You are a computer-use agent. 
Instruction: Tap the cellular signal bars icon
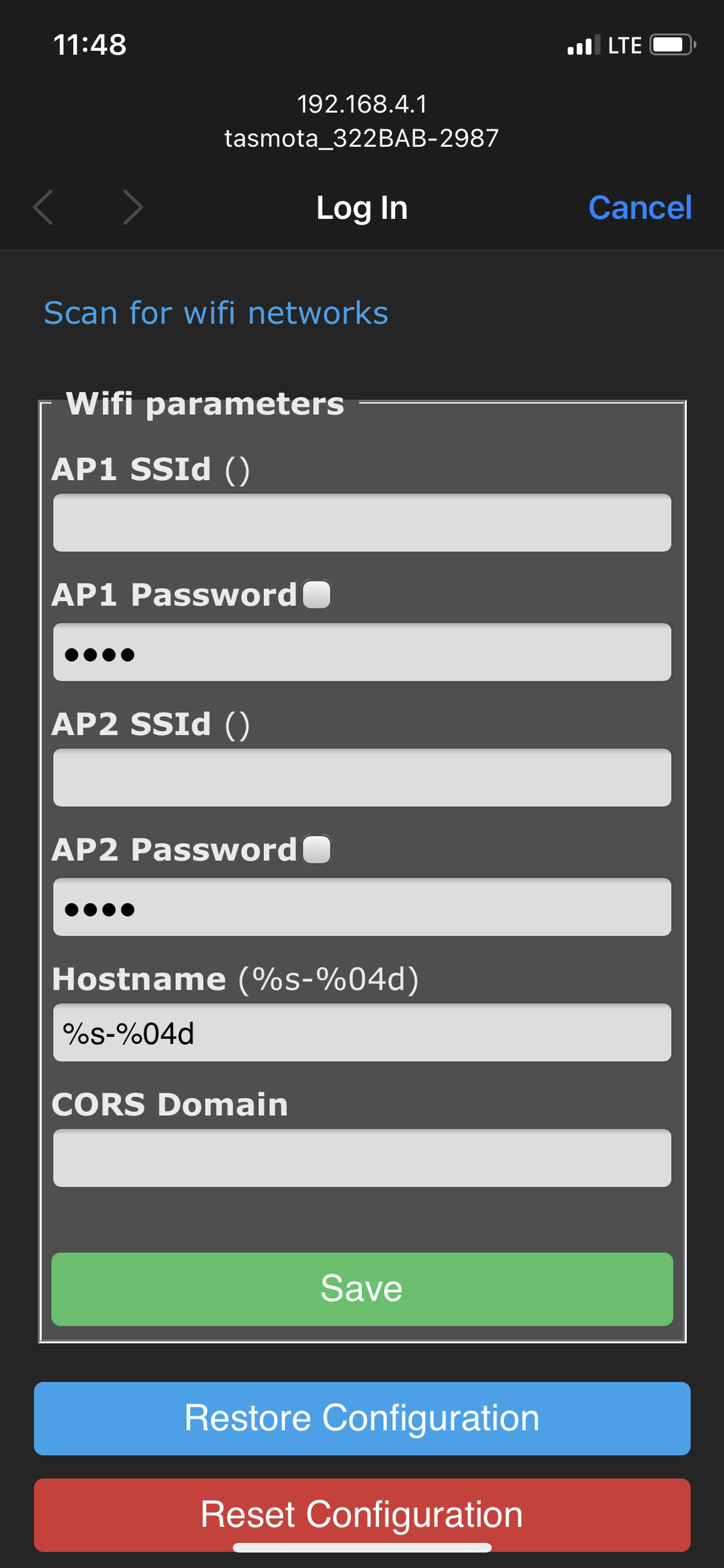click(583, 46)
